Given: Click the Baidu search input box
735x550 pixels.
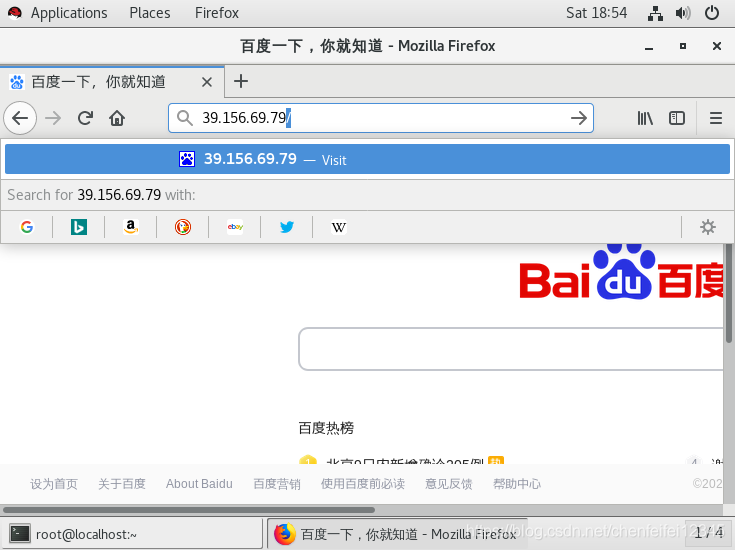Looking at the screenshot, I should click(x=511, y=349).
